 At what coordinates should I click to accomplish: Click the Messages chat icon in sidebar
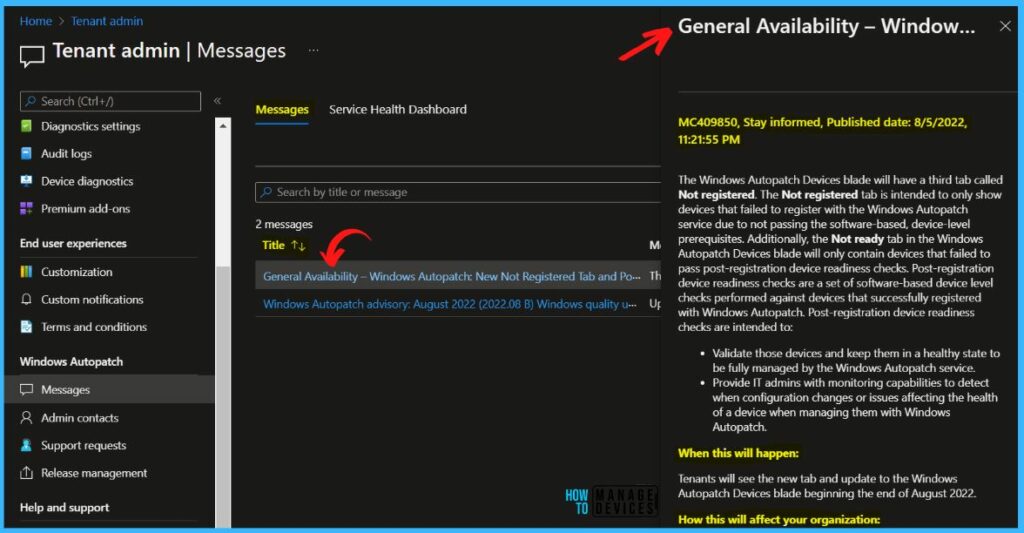click(26, 389)
